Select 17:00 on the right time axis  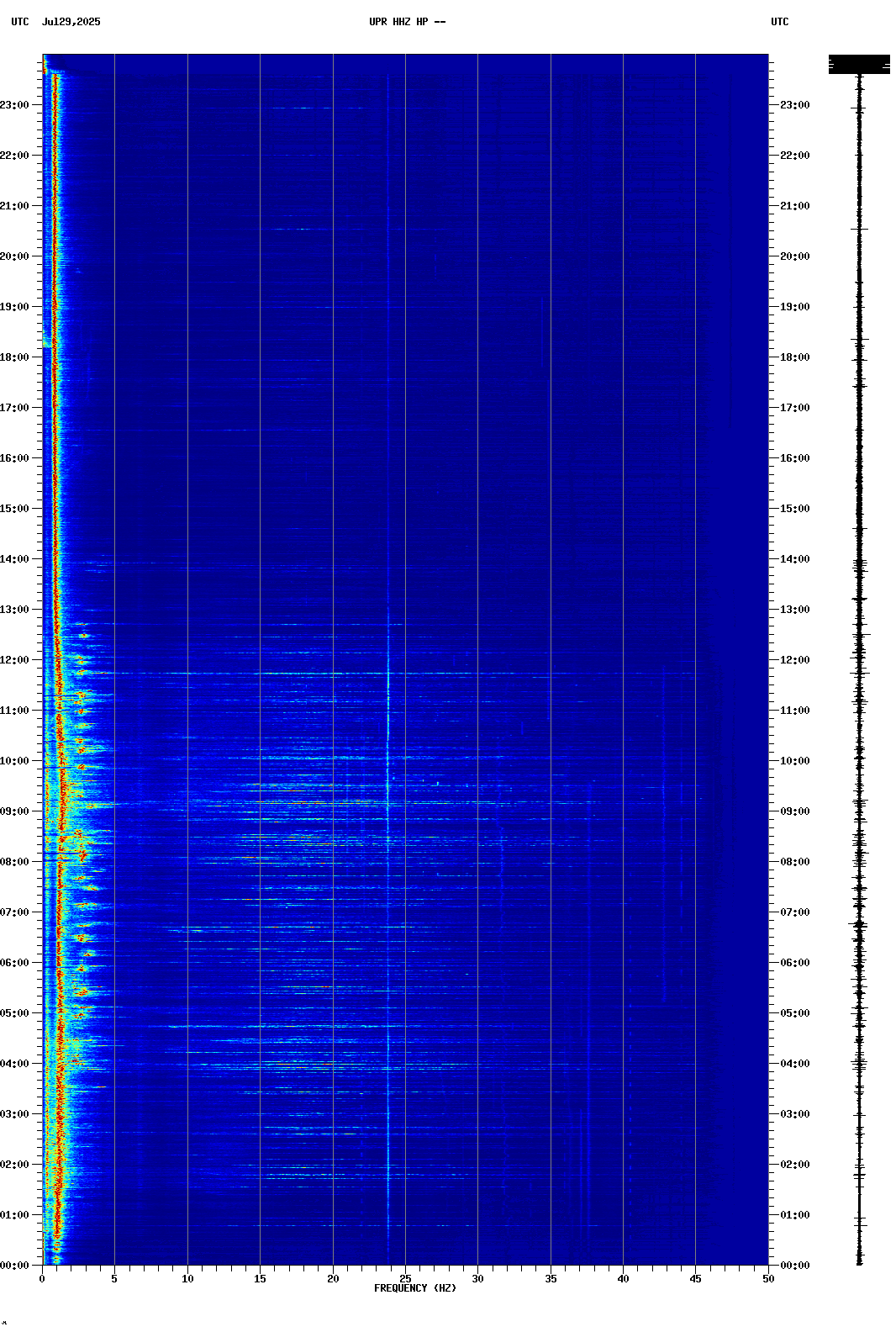click(x=795, y=408)
